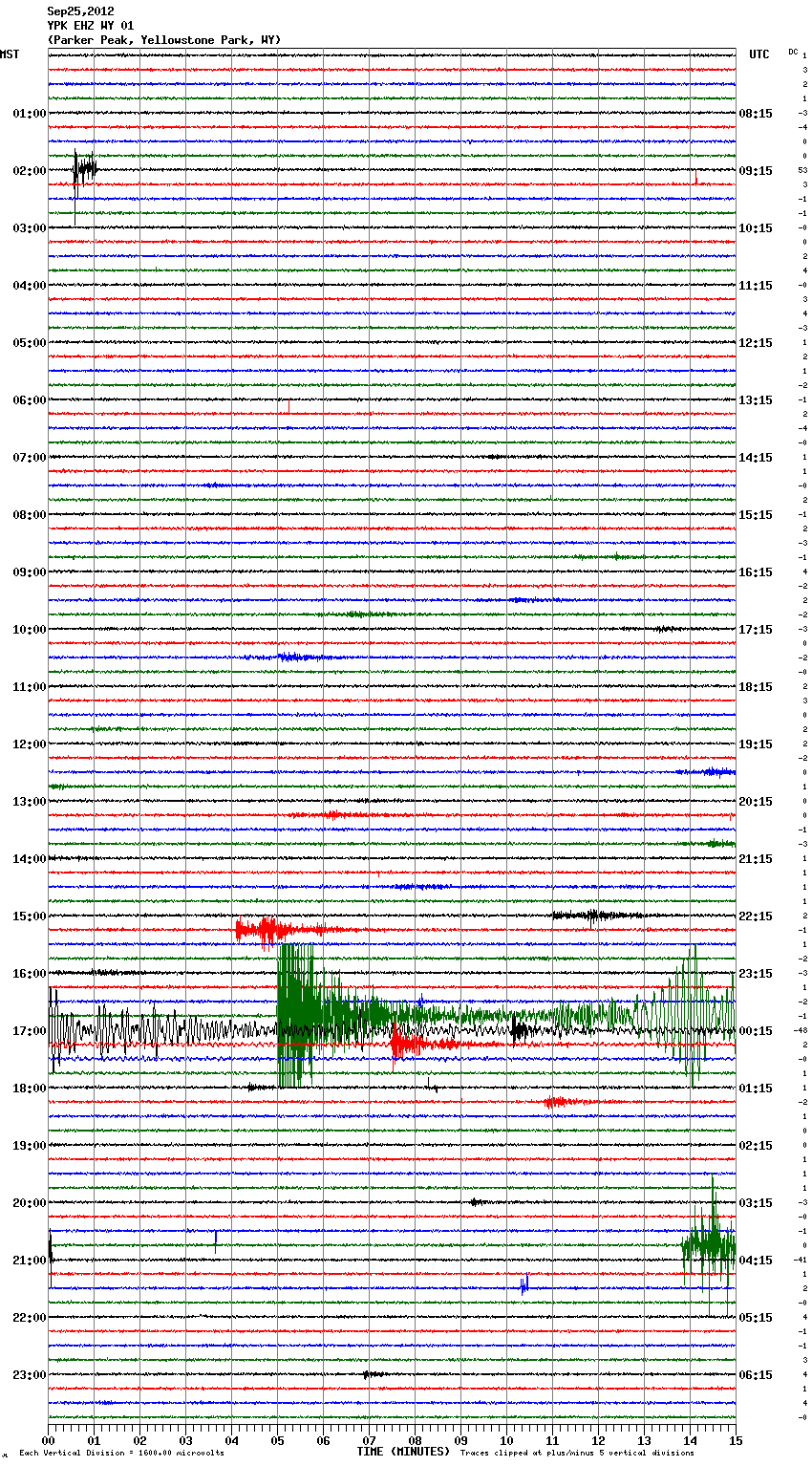
Task: Click the UTC timezone header
Action: (759, 54)
